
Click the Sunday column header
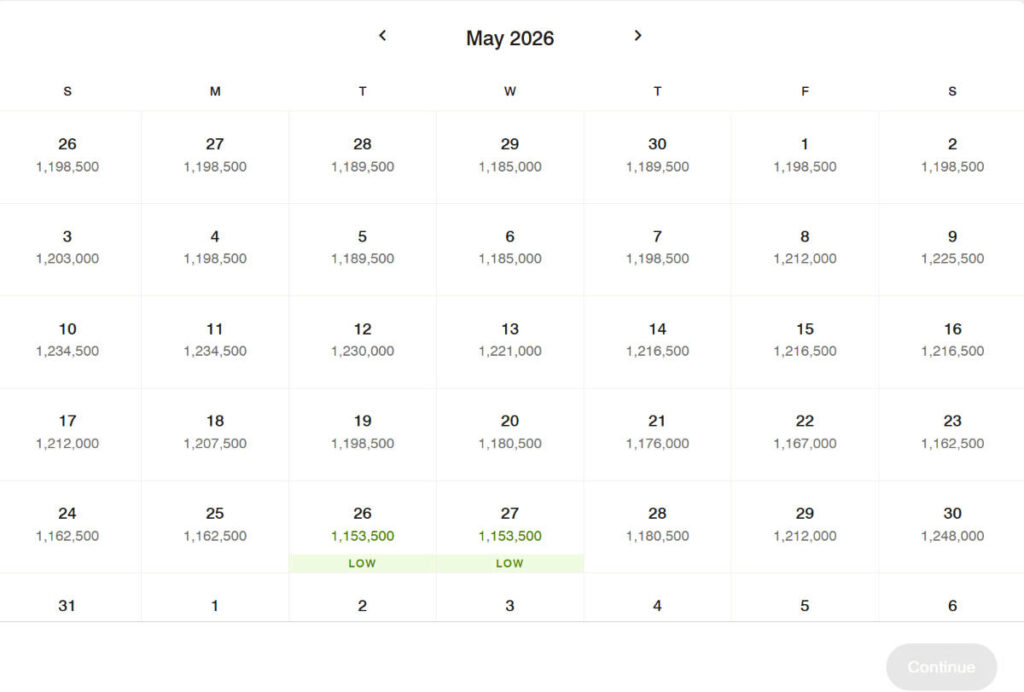(x=67, y=91)
